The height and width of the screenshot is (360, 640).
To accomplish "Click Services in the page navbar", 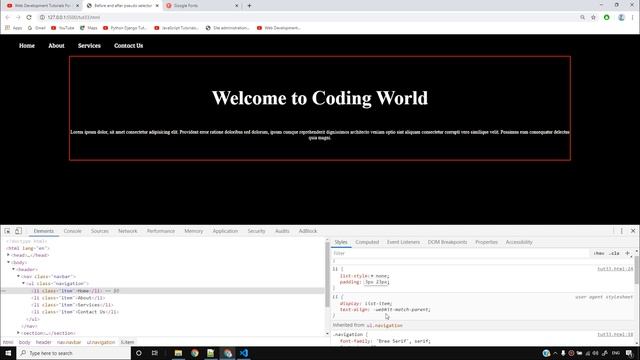I will point(89,46).
